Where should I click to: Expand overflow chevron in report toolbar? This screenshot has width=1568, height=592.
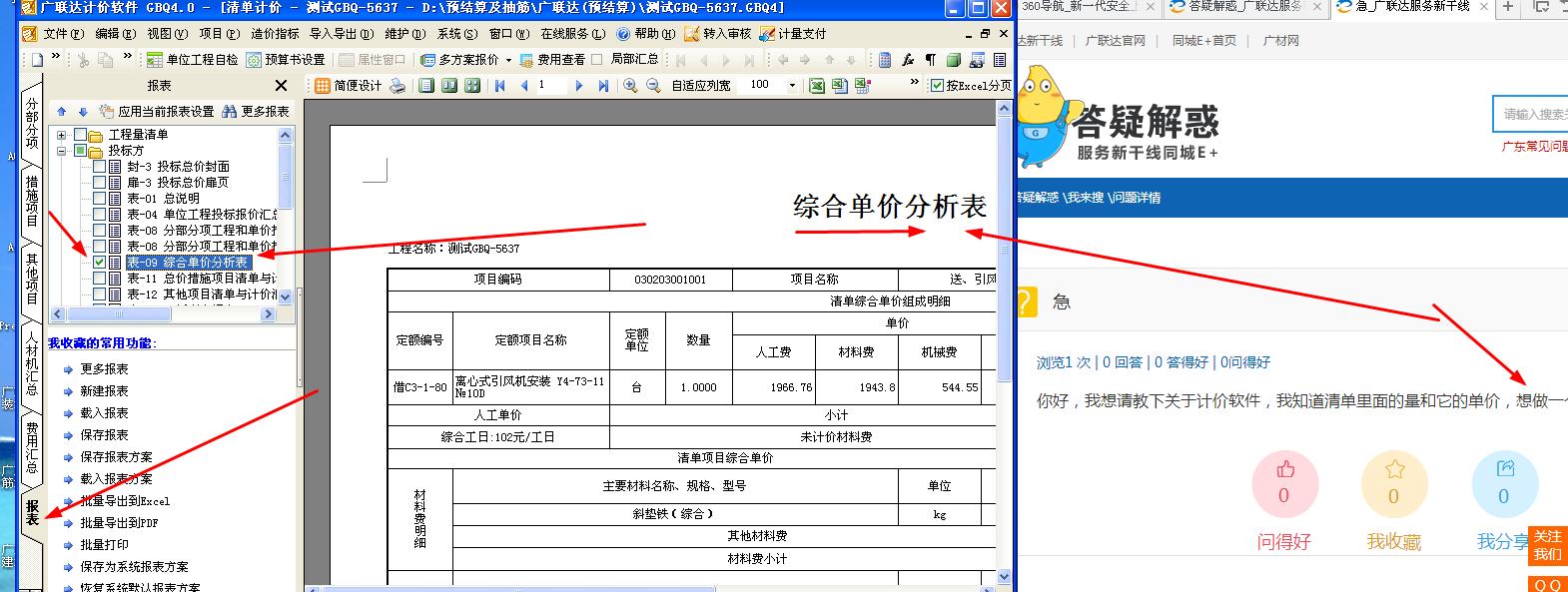coord(914,84)
